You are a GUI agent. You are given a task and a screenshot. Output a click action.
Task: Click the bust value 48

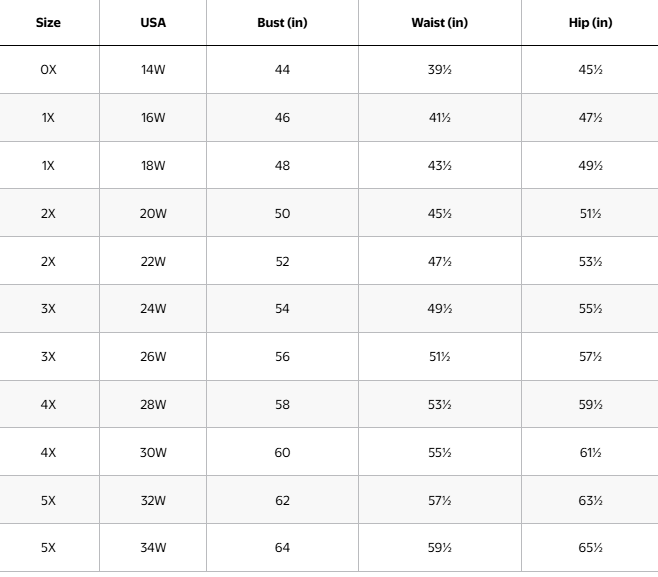pos(282,165)
